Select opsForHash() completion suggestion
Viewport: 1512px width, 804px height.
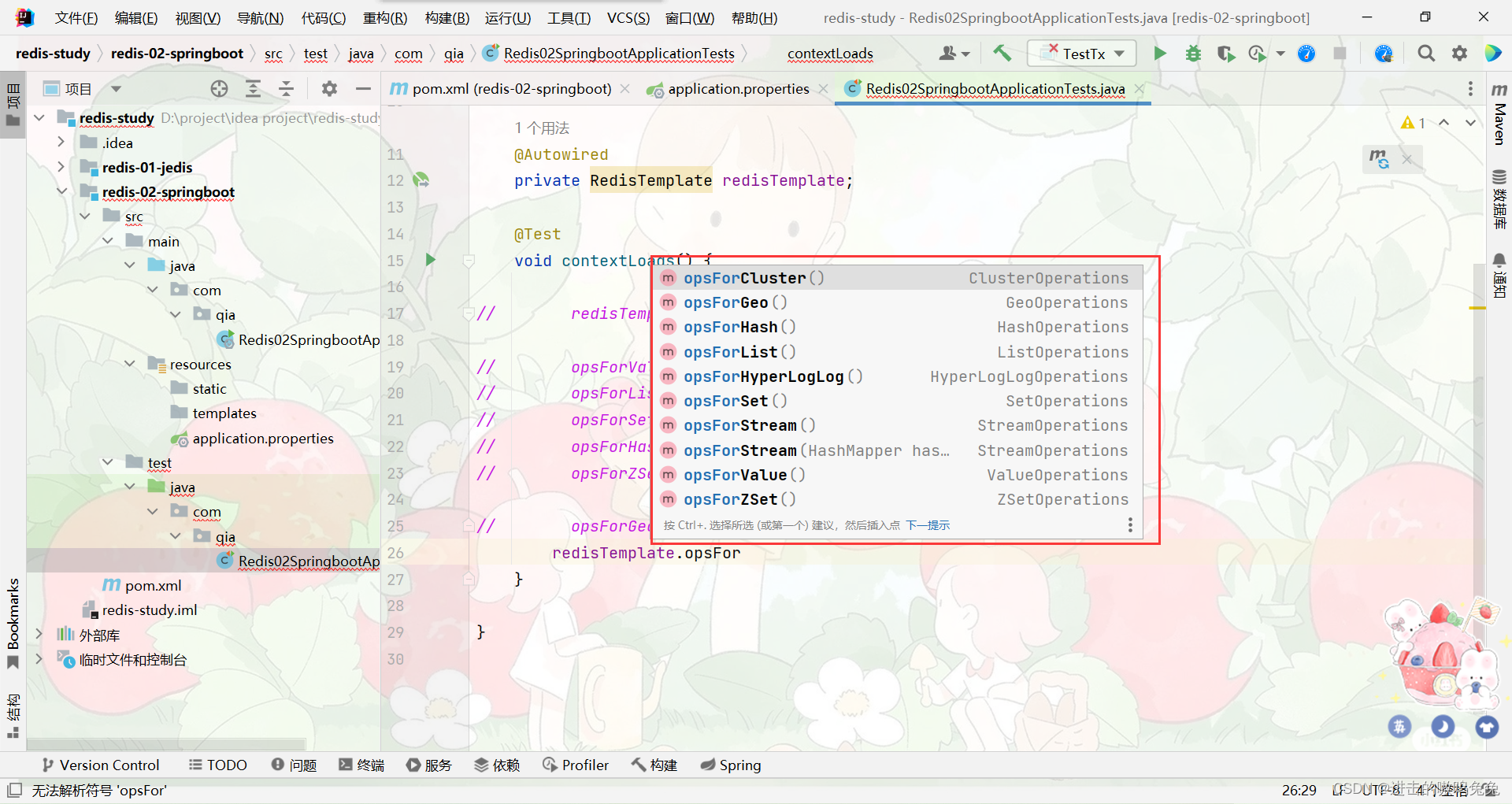click(897, 327)
